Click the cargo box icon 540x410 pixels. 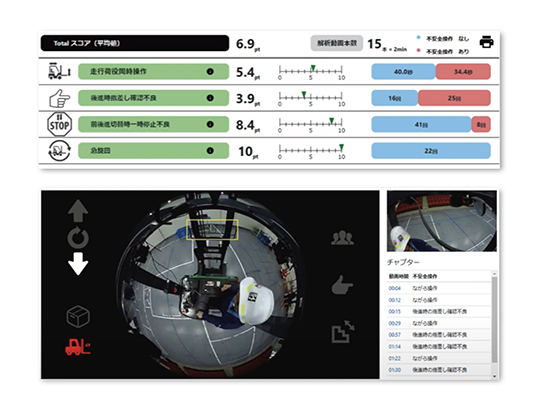tap(78, 316)
